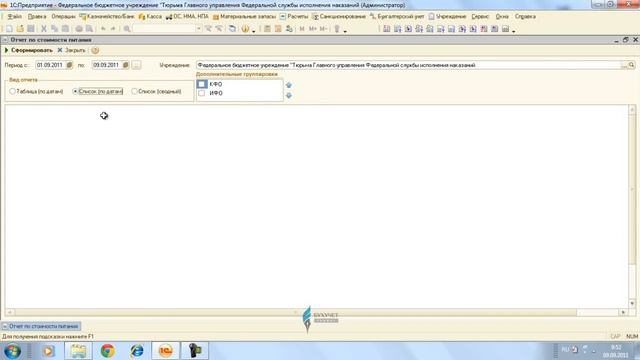
Task: Click the Save toolbar icon
Action: (31, 29)
